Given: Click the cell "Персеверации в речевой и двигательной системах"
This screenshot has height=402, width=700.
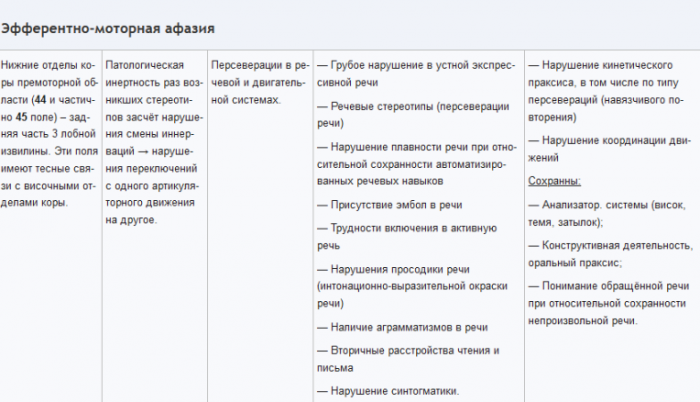Looking at the screenshot, I should (256, 81).
